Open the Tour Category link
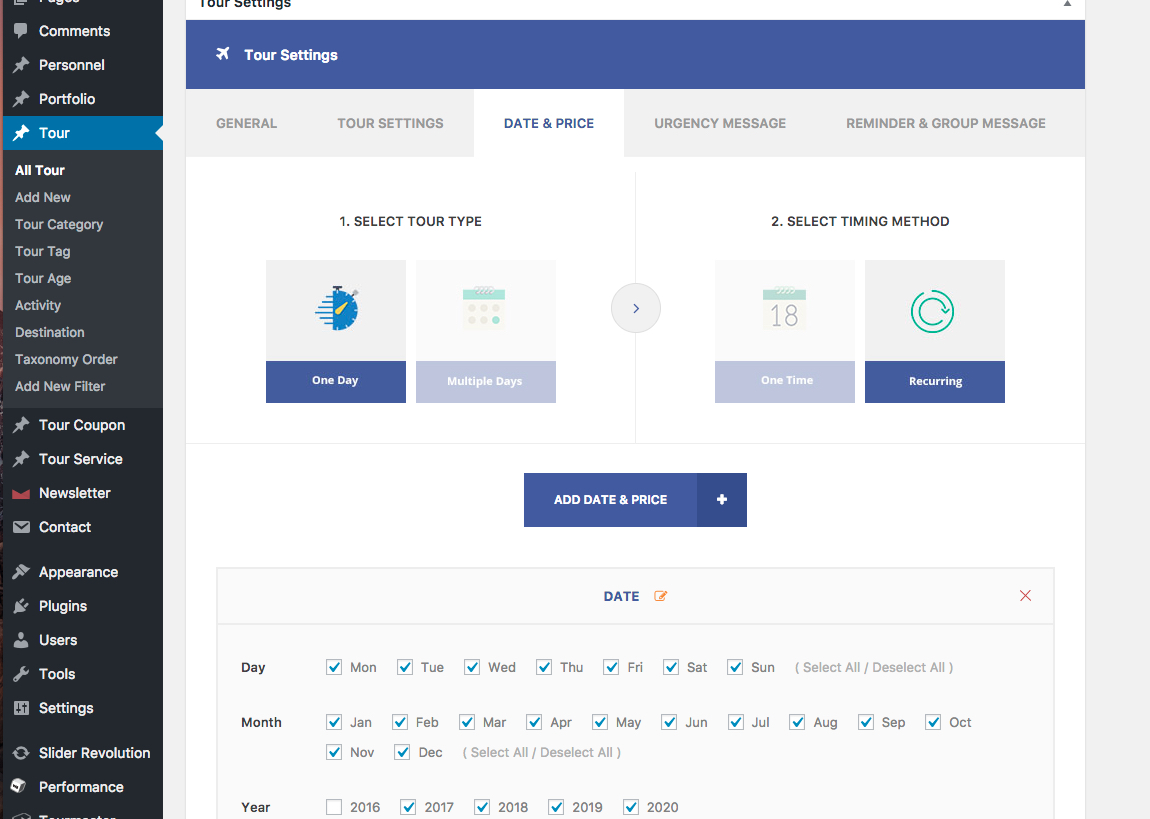Screen dimensions: 1150x819 click(59, 224)
